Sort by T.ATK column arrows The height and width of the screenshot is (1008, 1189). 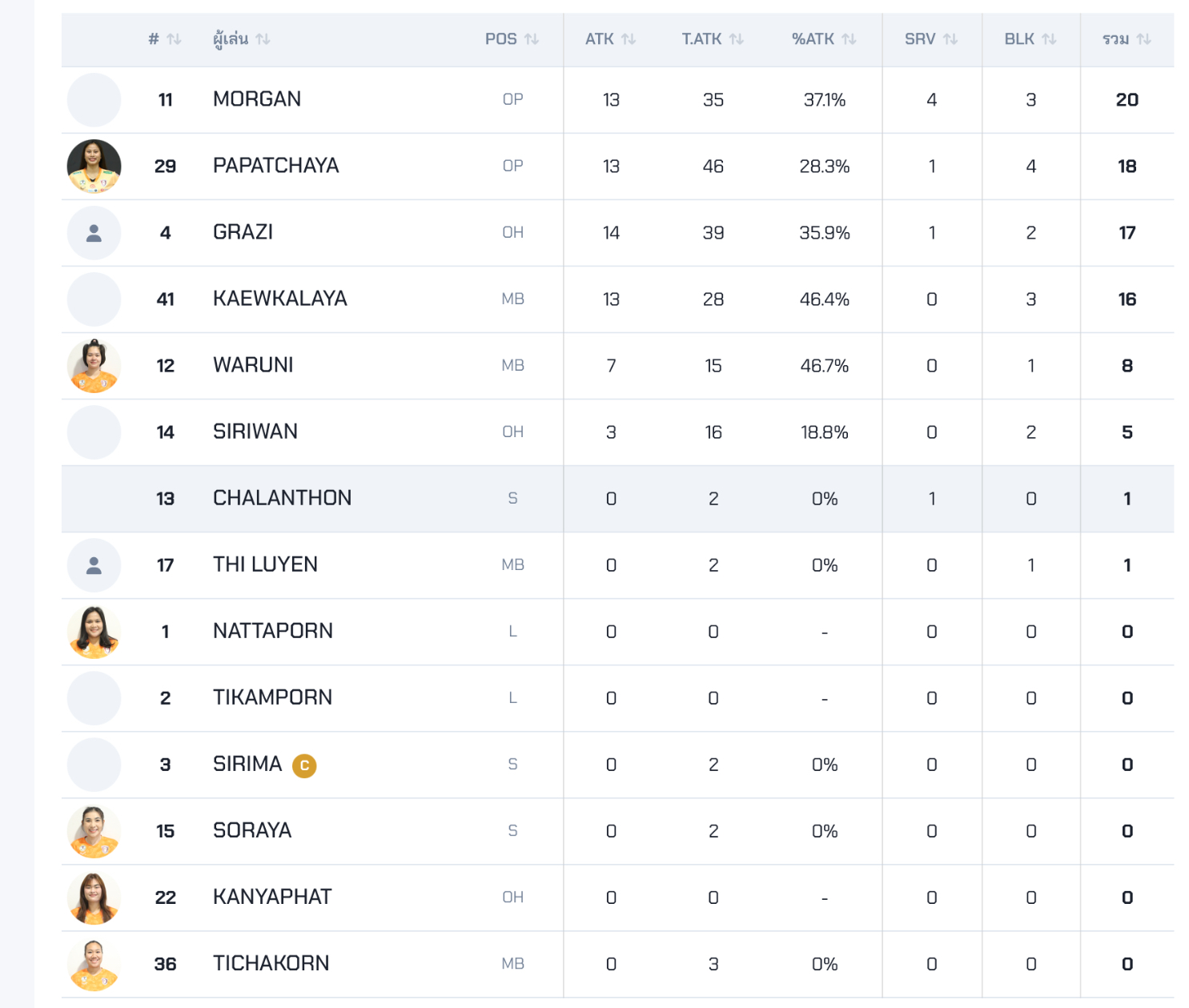tap(737, 39)
